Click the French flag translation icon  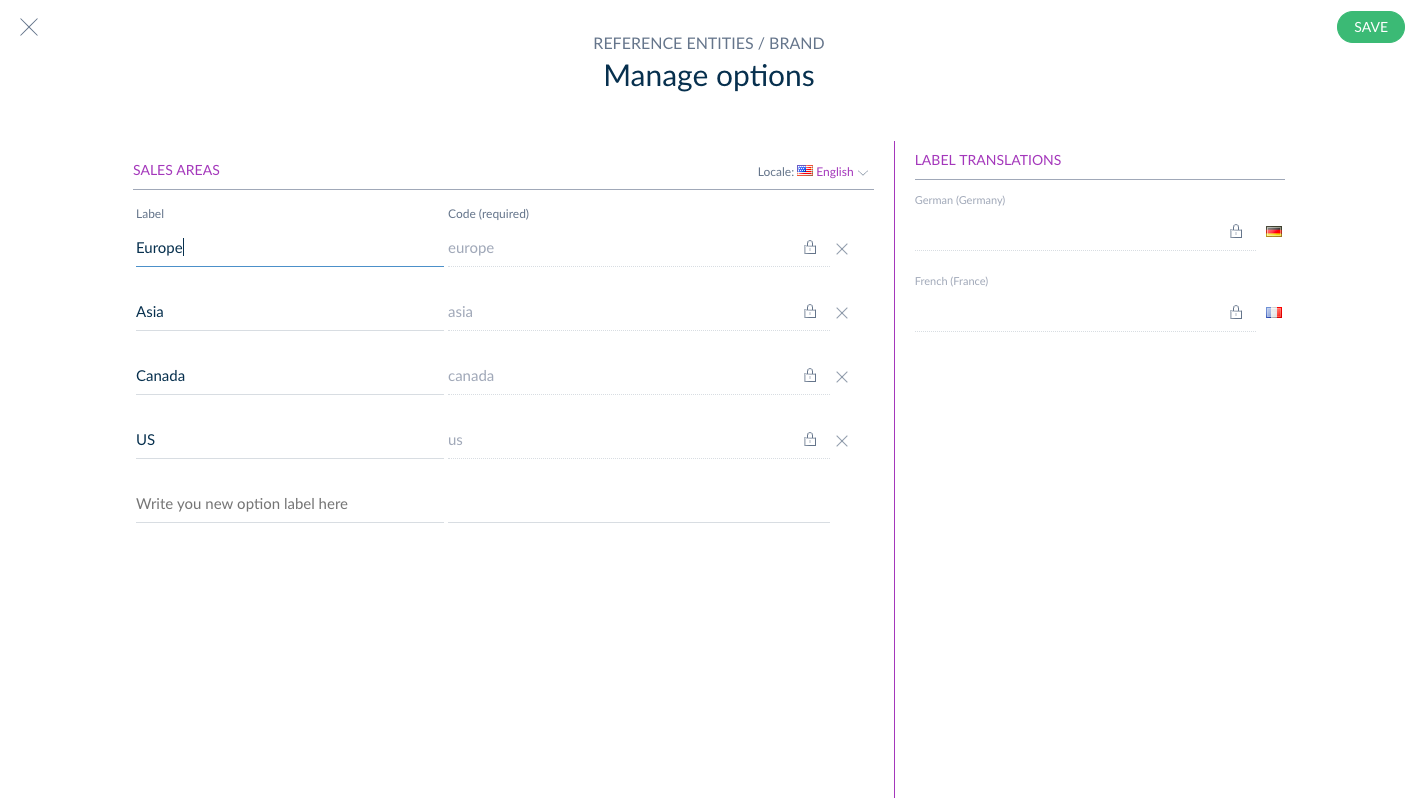coord(1273,312)
